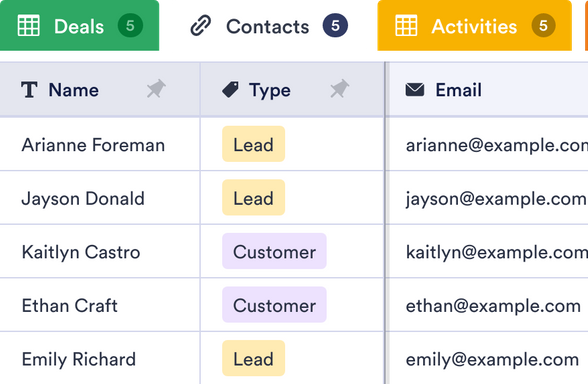Click the Deals tab grid icon
Viewport: 588px width, 384px height.
tap(28, 26)
